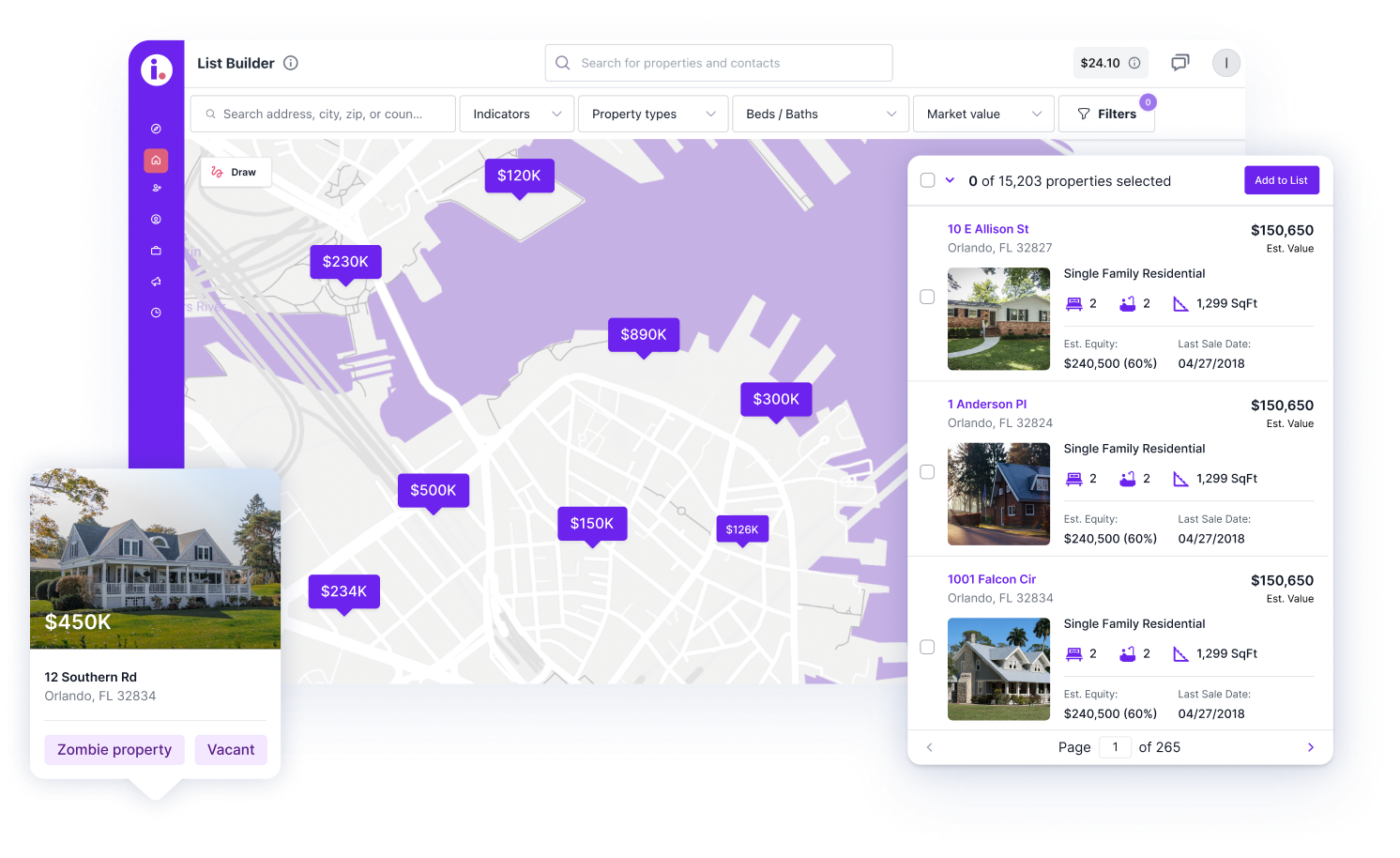Click the clock history sidebar icon
1400x858 pixels.
pyautogui.click(x=156, y=313)
